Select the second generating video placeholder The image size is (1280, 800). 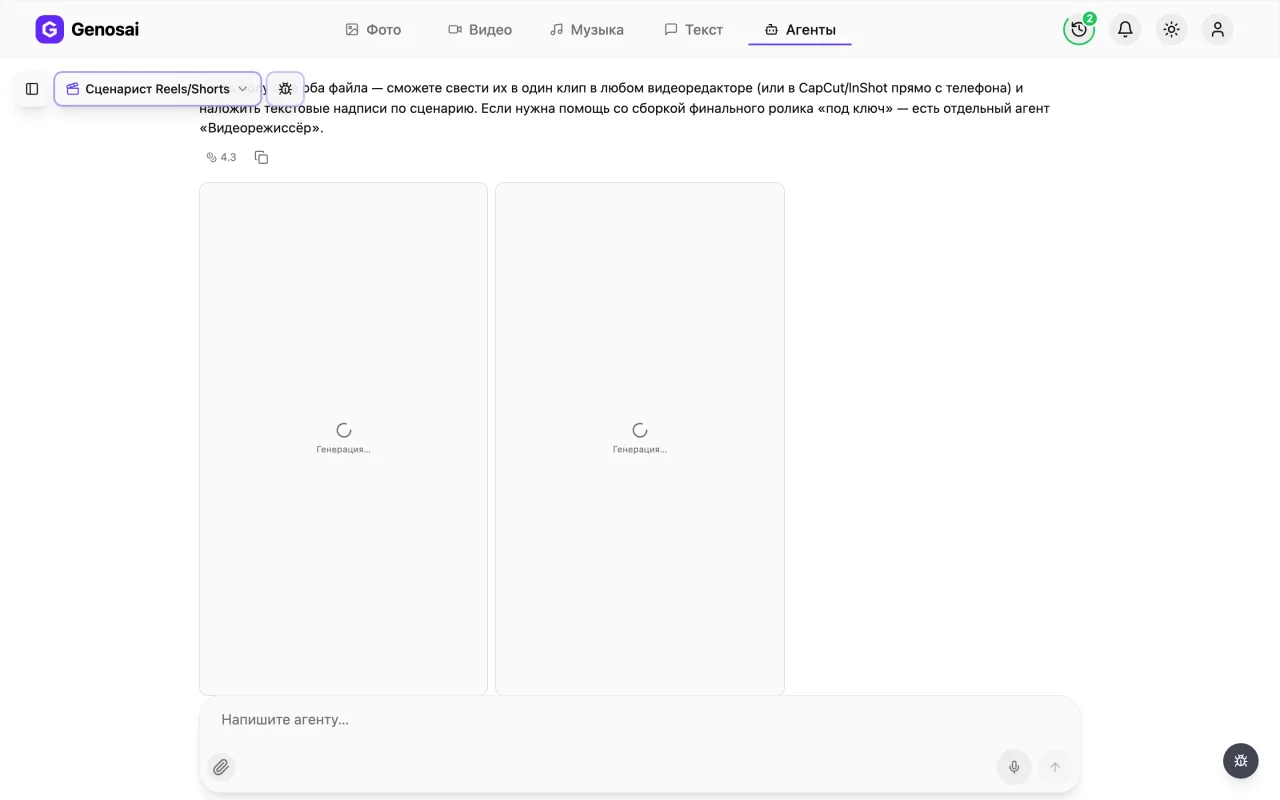[x=640, y=438]
